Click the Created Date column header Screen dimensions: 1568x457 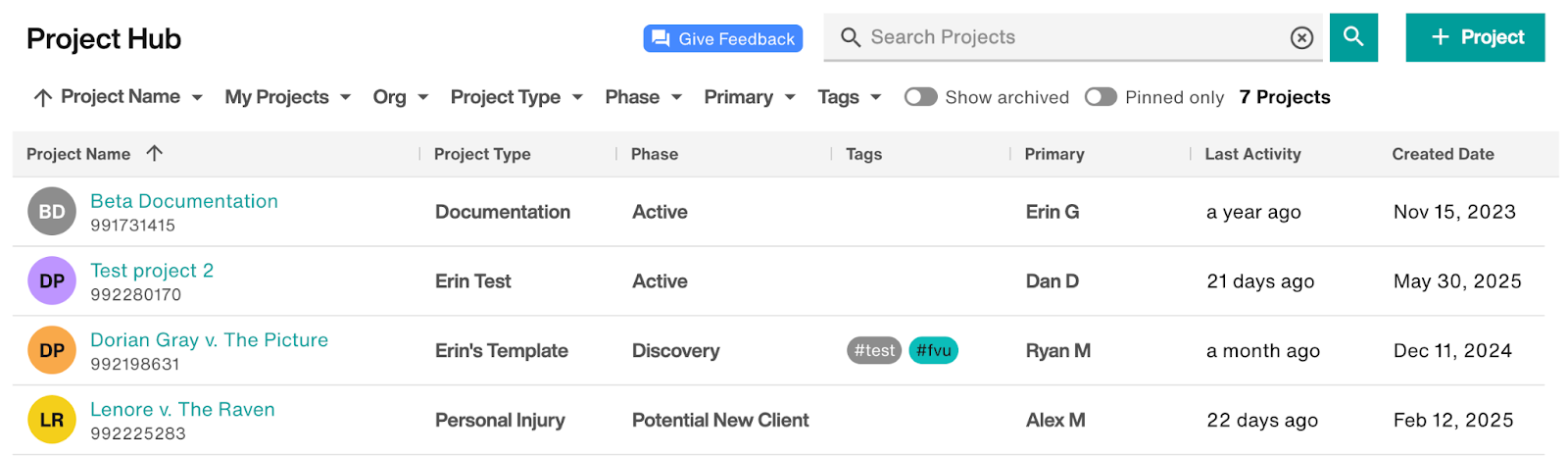(1443, 154)
